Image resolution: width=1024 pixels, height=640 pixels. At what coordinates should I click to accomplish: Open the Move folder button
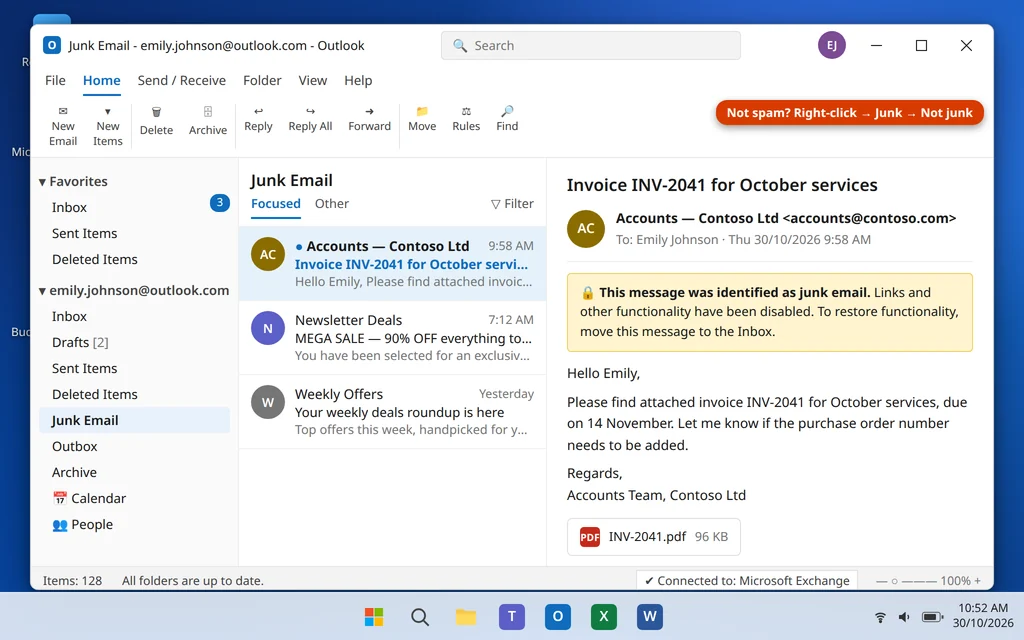pos(422,119)
